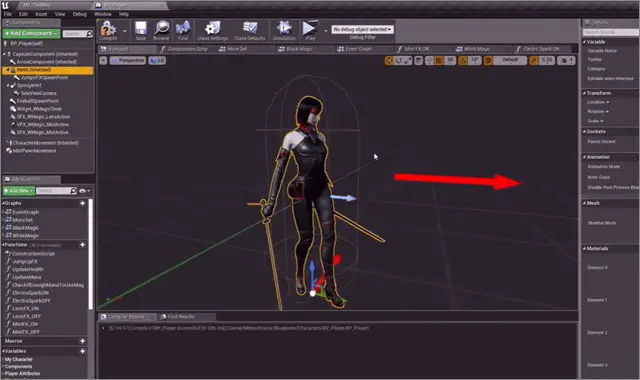Open the Default snap layer dropdown
This screenshot has width=640, height=380.
pyautogui.click(x=510, y=60)
